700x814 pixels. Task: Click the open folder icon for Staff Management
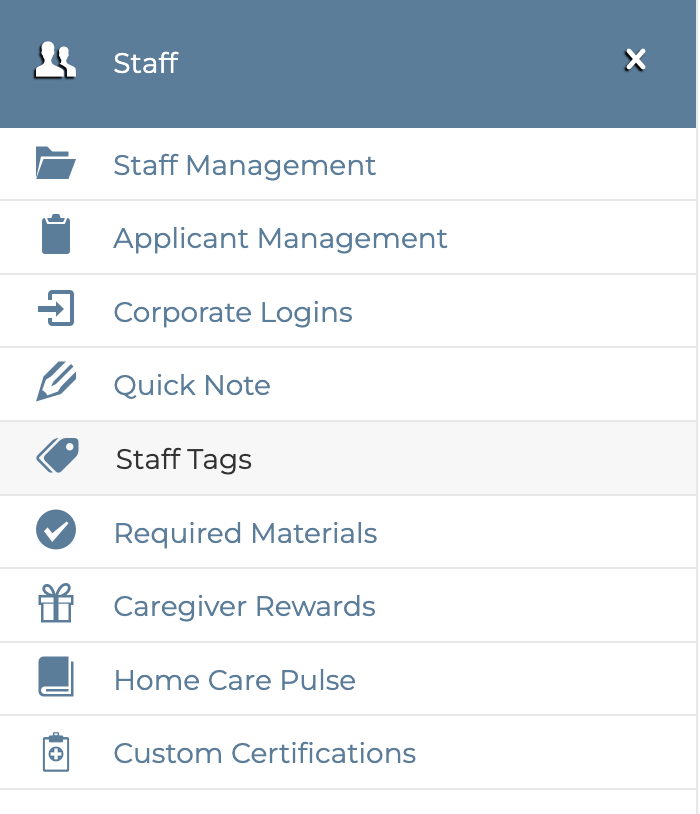click(56, 163)
